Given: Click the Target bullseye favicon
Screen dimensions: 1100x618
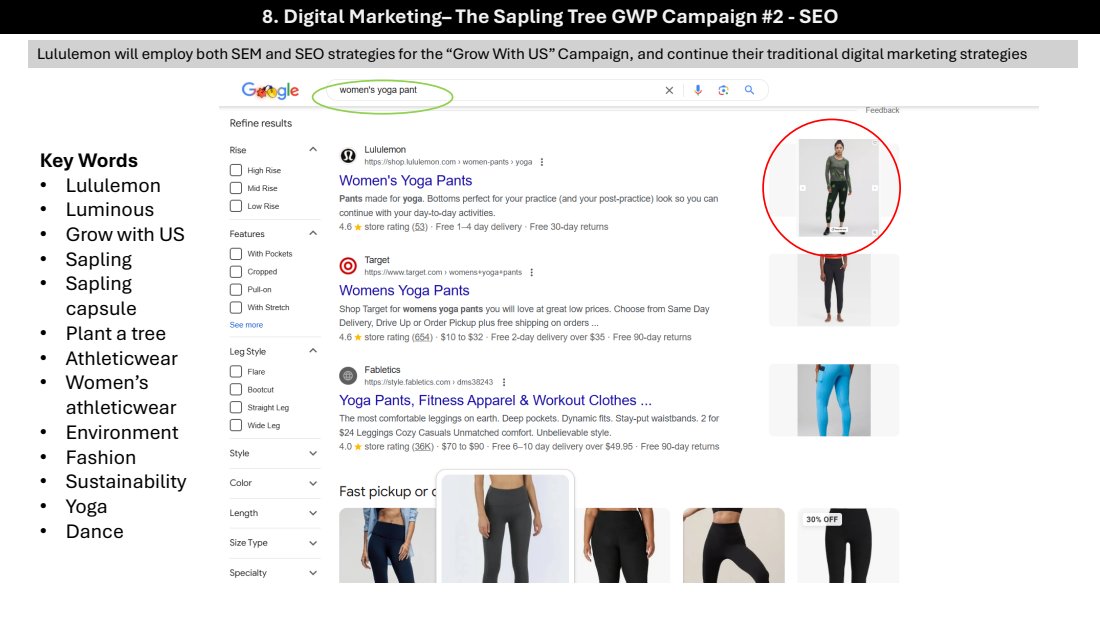Looking at the screenshot, I should 348,266.
